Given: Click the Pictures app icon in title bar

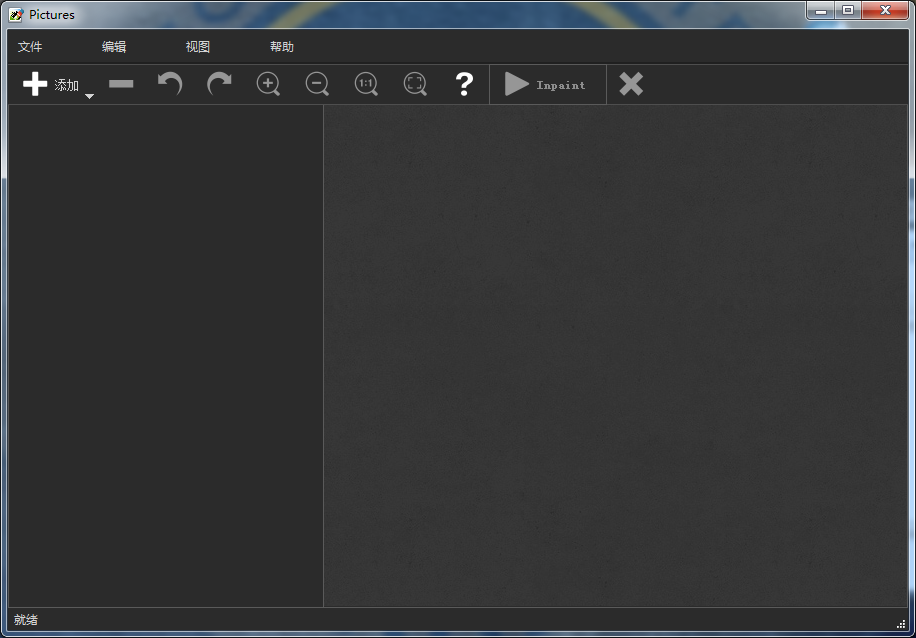Looking at the screenshot, I should click(x=16, y=15).
